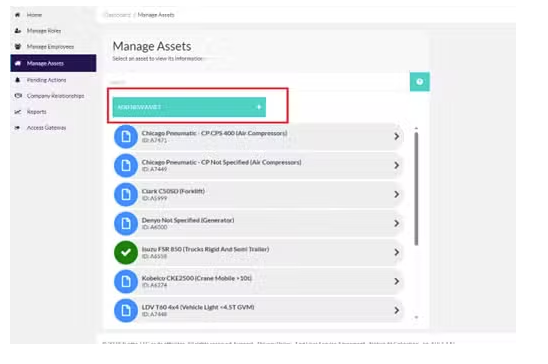Click the bell icon for Pending Actions
Image resolution: width=548 pixels, height=364 pixels.
pyautogui.click(x=17, y=80)
